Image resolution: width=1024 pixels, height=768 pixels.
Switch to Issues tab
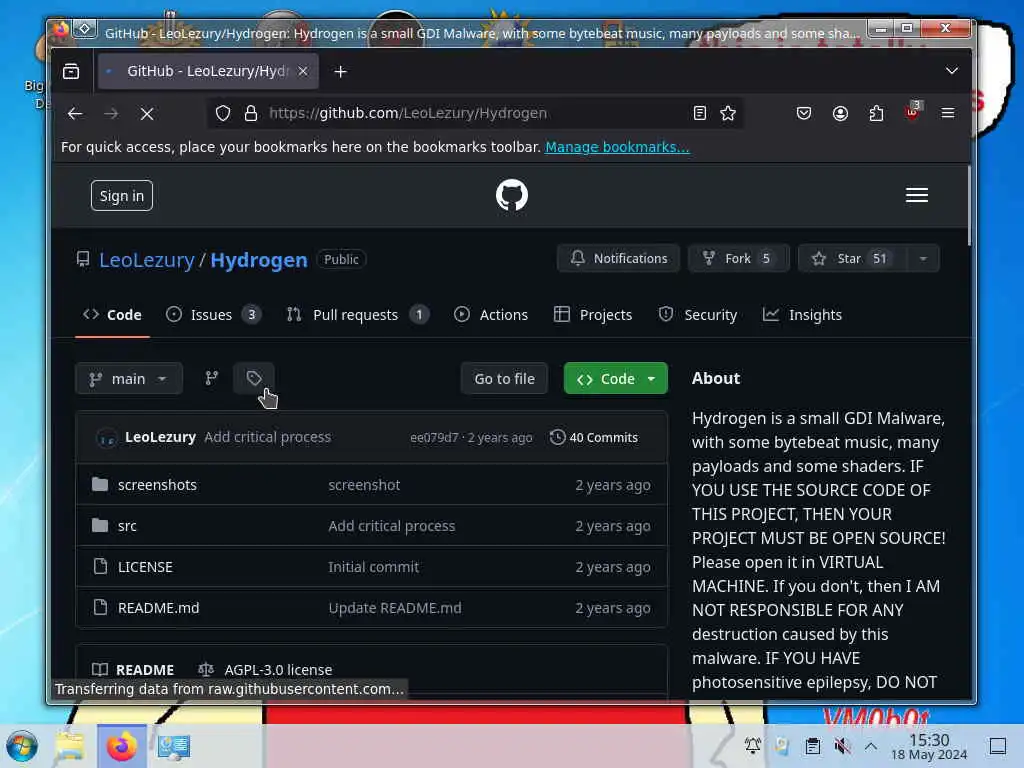coord(214,315)
